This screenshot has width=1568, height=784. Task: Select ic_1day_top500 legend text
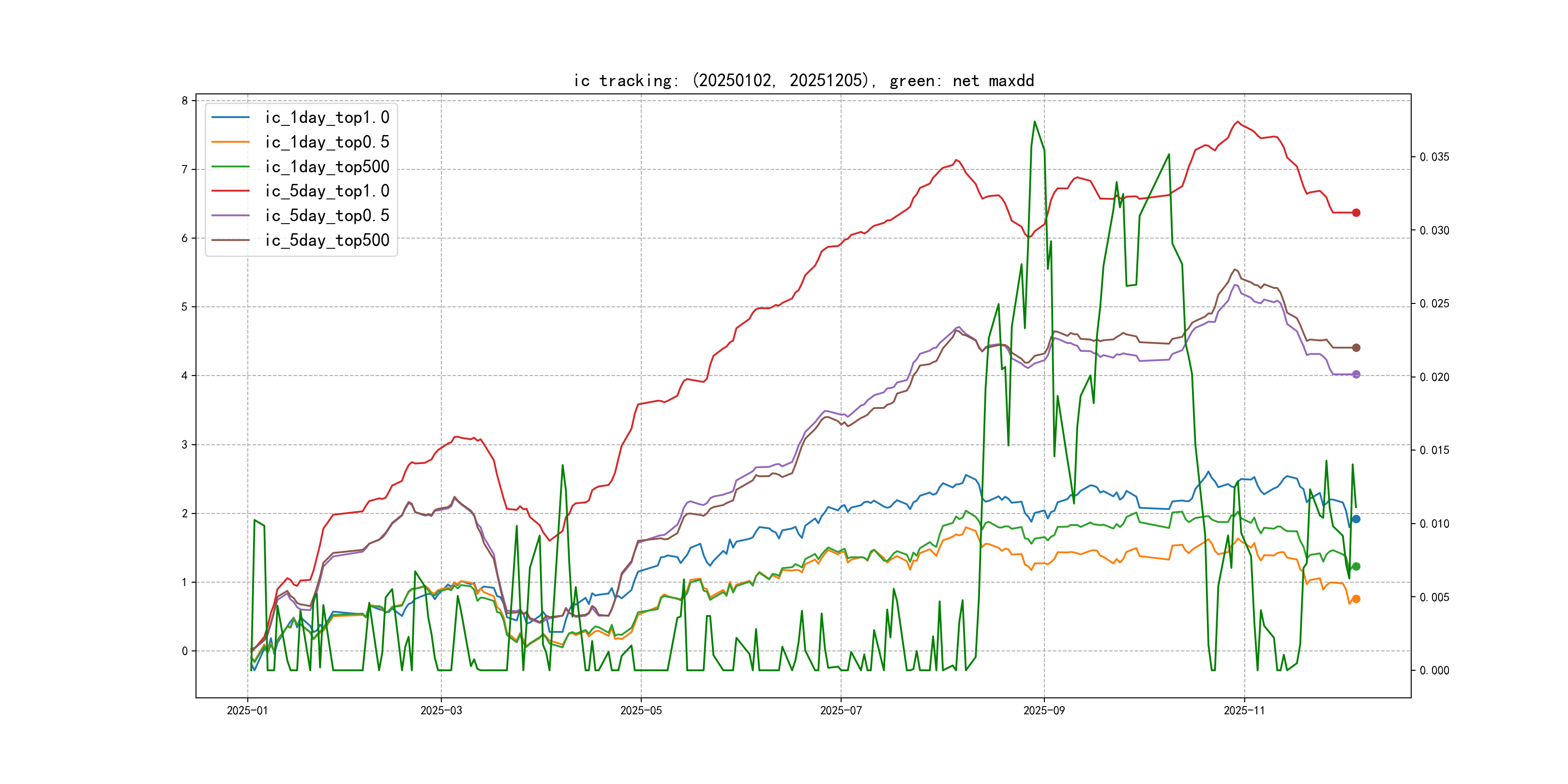[x=327, y=167]
